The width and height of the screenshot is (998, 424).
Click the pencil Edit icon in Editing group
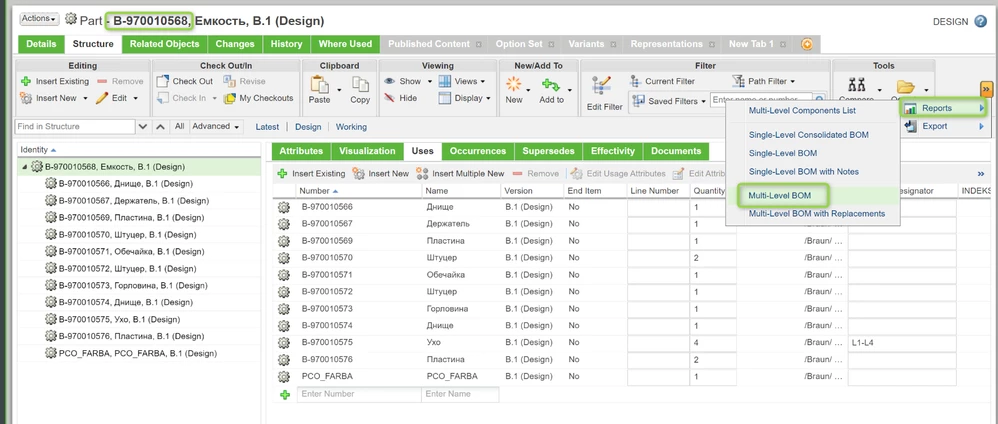(x=102, y=98)
